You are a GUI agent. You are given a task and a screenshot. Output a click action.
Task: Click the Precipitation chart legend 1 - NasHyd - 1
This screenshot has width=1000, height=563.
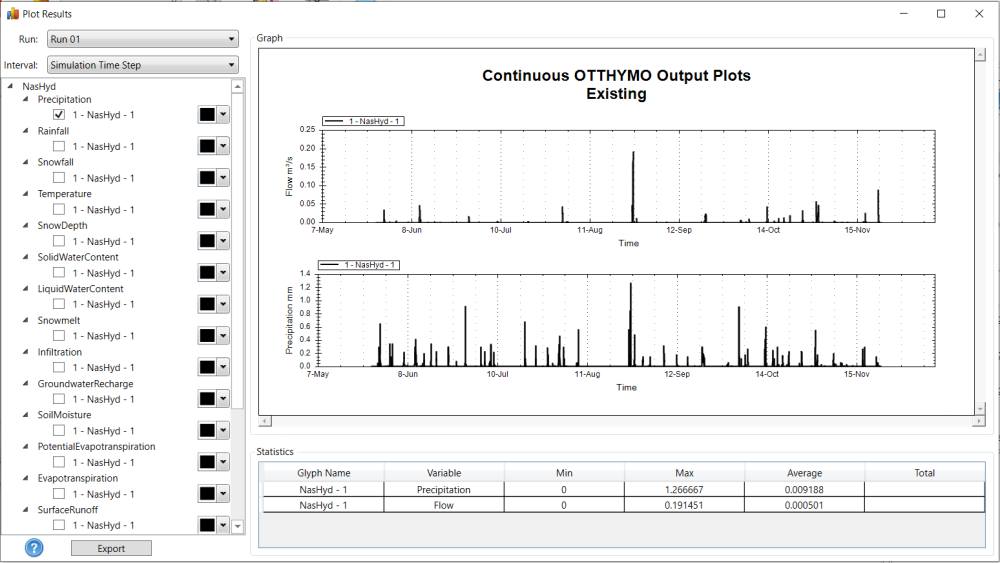(x=359, y=265)
